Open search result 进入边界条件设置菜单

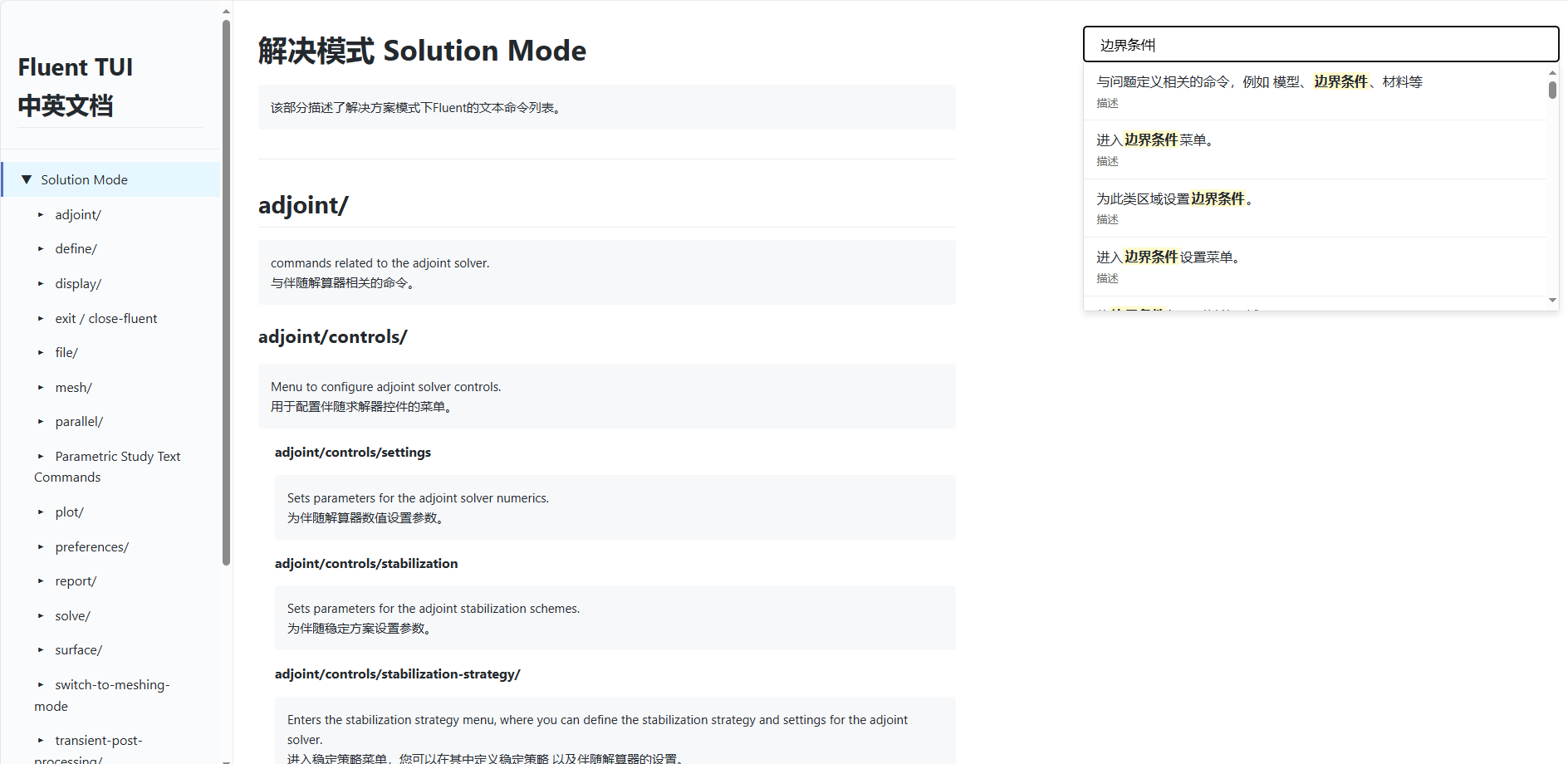pyautogui.click(x=1315, y=267)
